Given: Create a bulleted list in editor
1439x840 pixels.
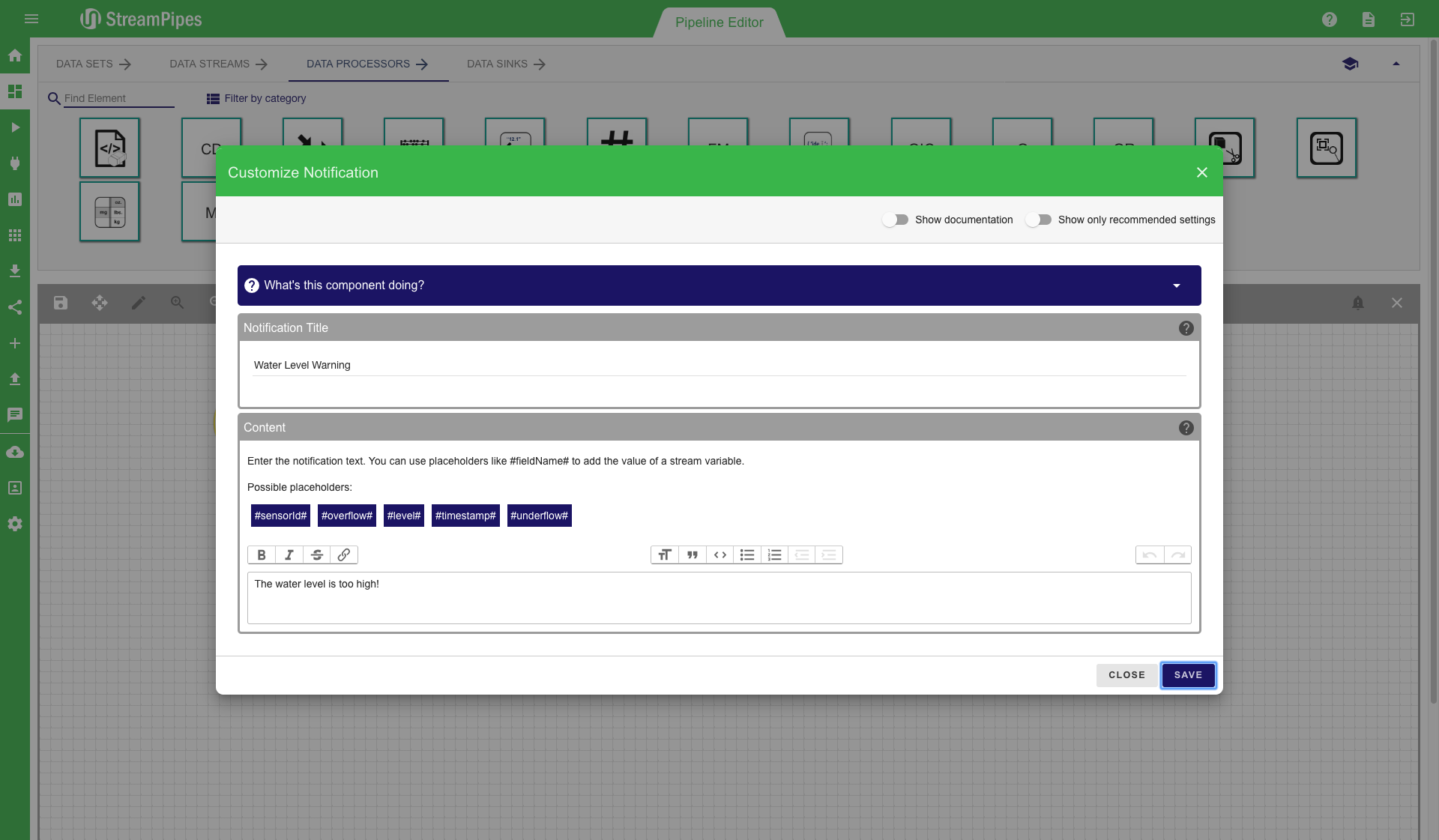Looking at the screenshot, I should 747,555.
